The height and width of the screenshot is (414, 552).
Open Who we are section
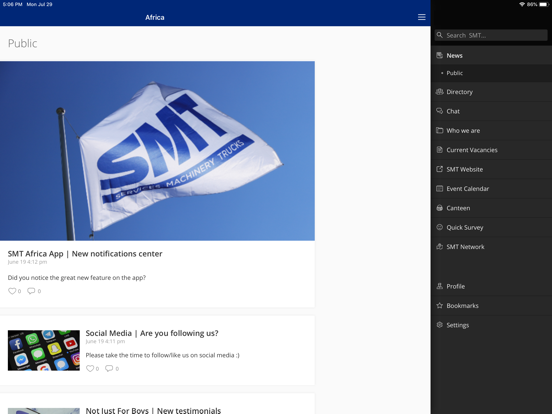tap(491, 130)
